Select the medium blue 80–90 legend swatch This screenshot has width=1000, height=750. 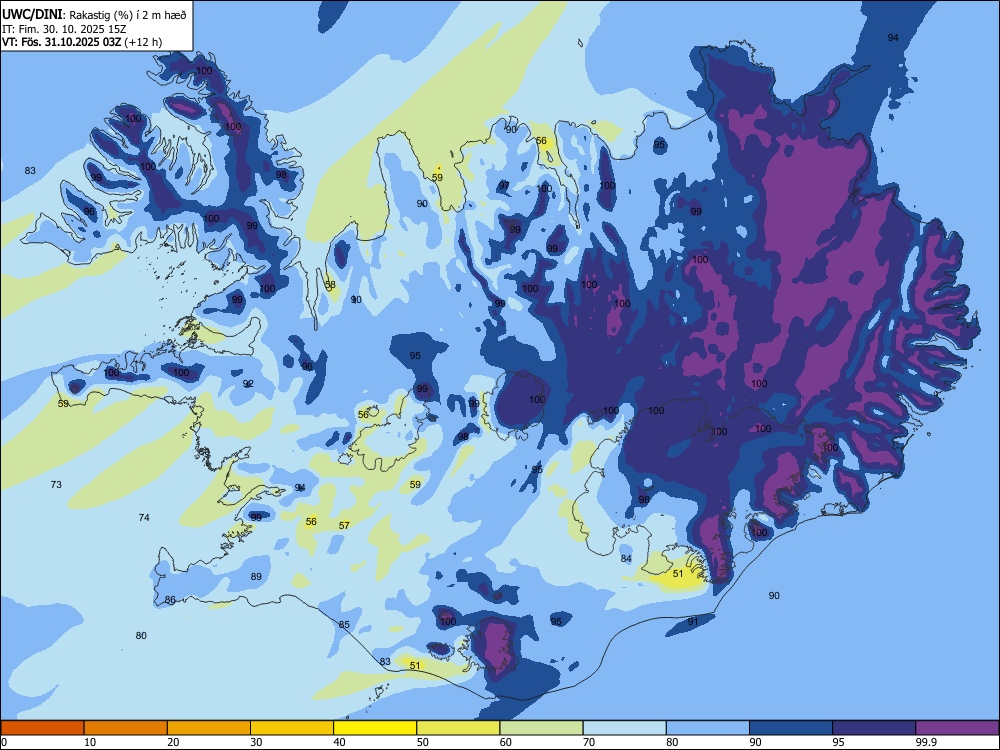(x=708, y=728)
